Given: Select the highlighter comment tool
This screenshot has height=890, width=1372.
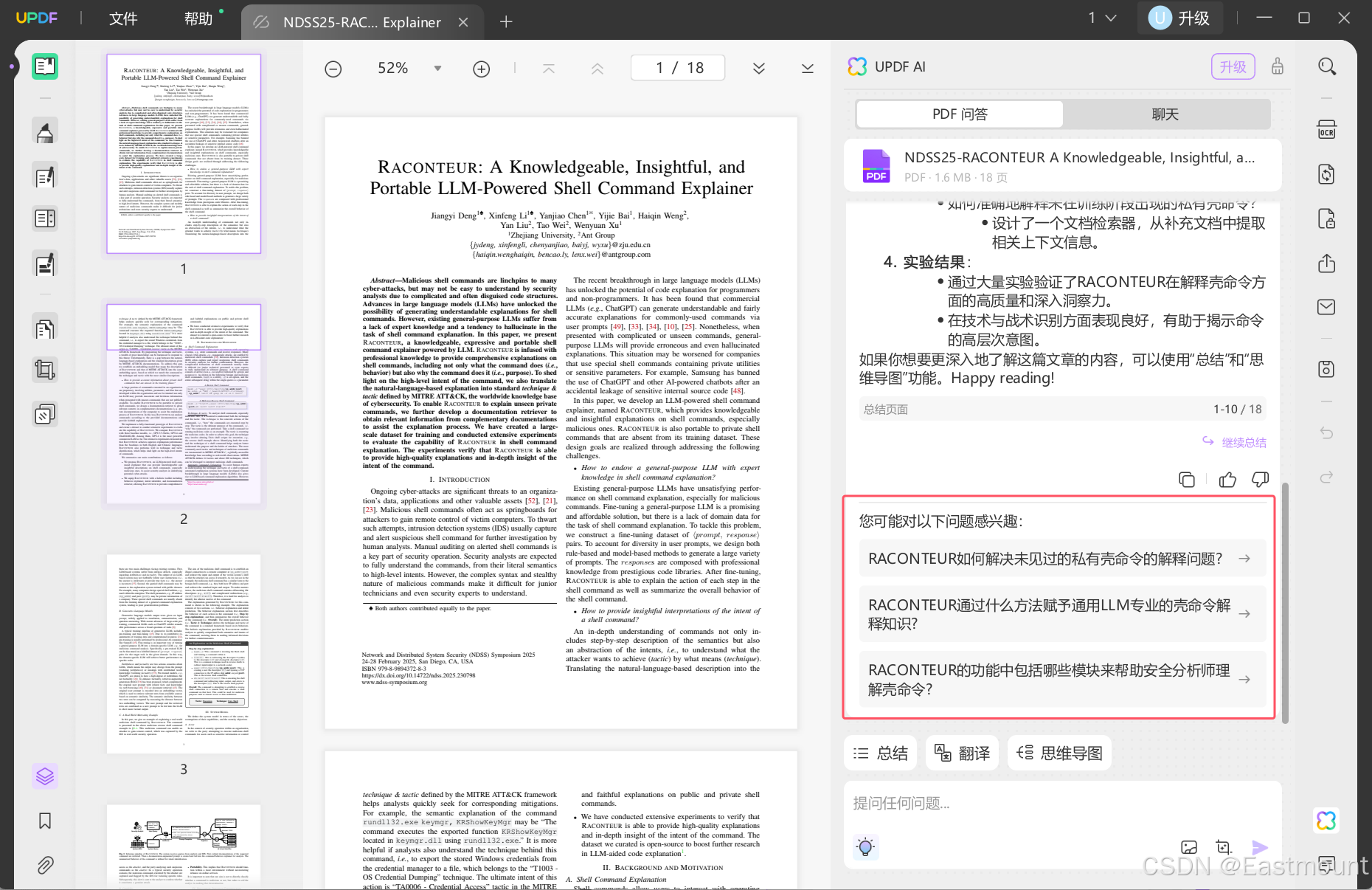Looking at the screenshot, I should pyautogui.click(x=45, y=133).
